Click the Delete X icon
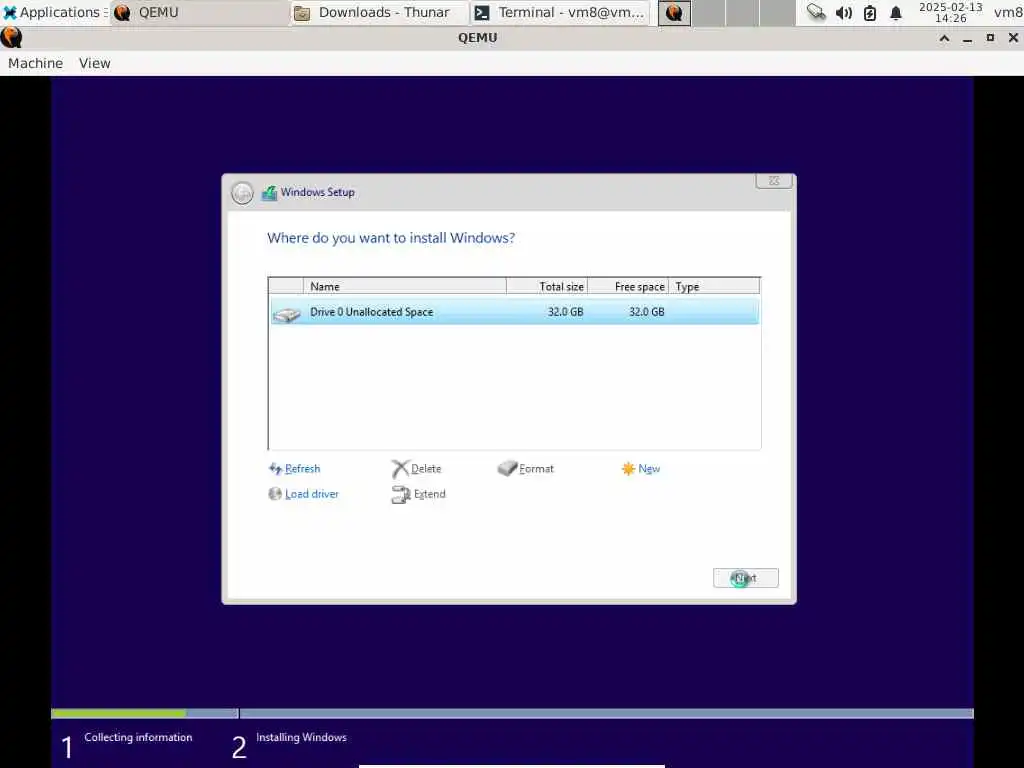 400,469
